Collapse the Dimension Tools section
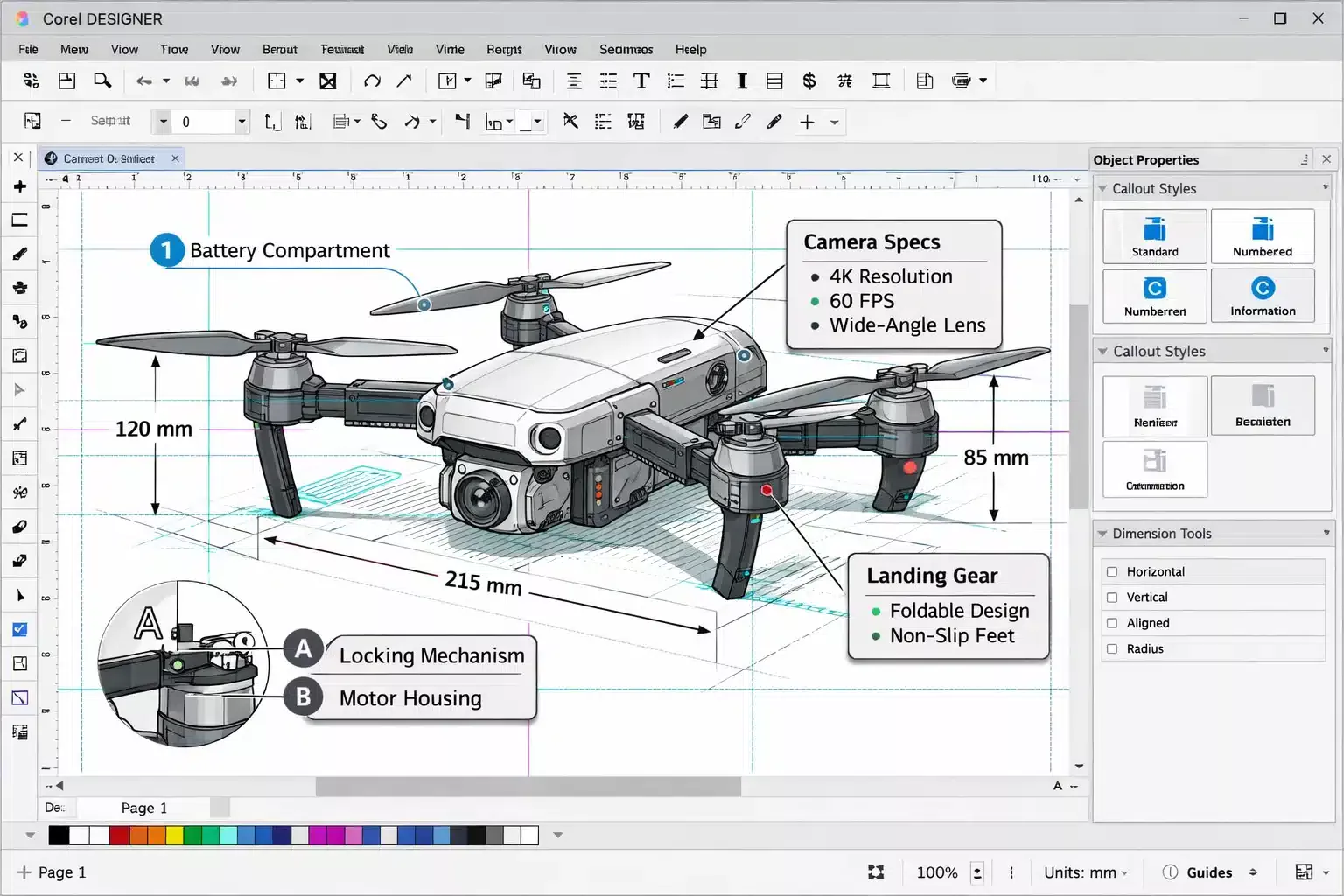 [x=1102, y=533]
